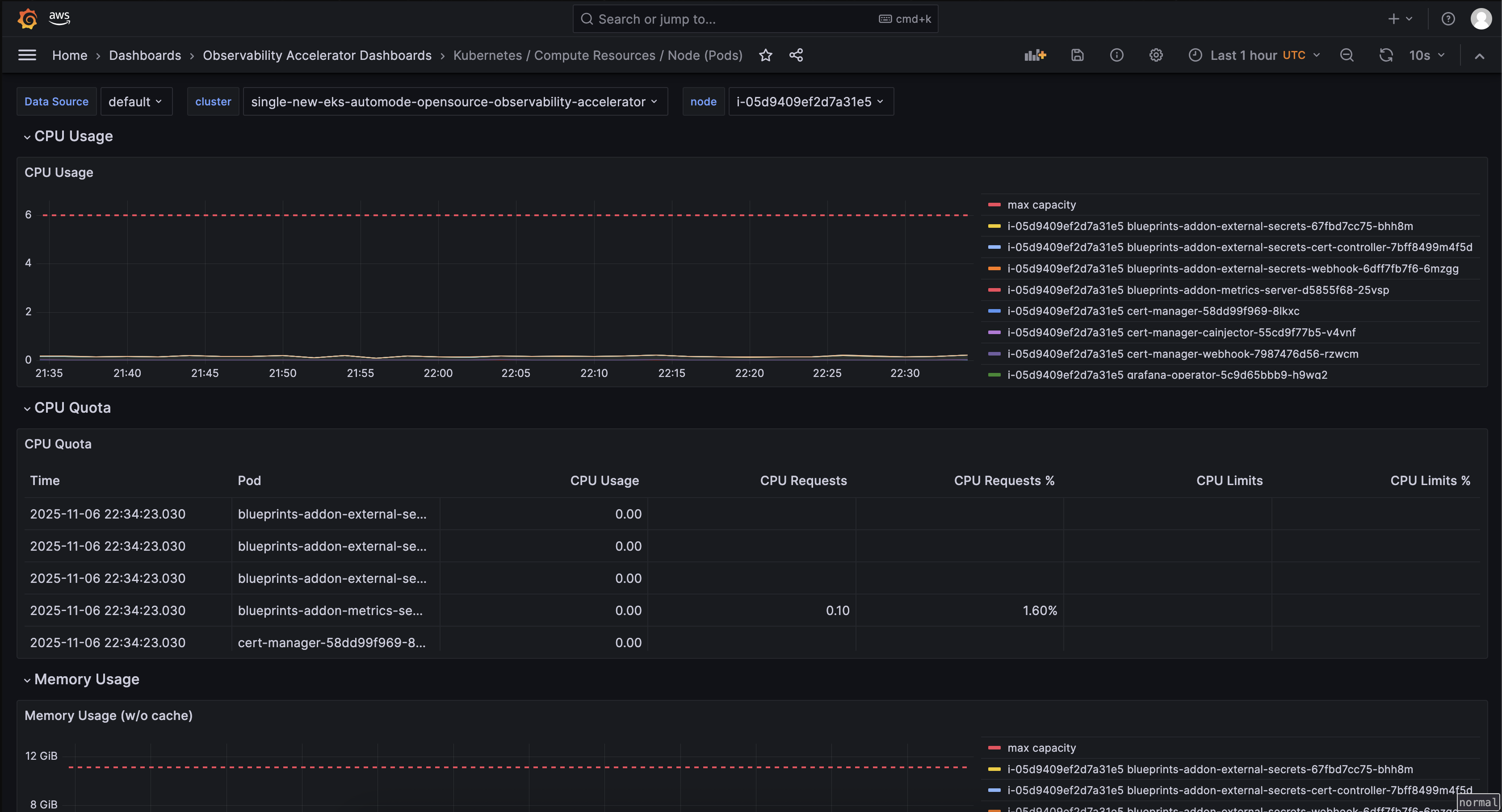Screen dimensions: 1502x812
Task: Click the Search or jump to field
Action: pos(755,19)
